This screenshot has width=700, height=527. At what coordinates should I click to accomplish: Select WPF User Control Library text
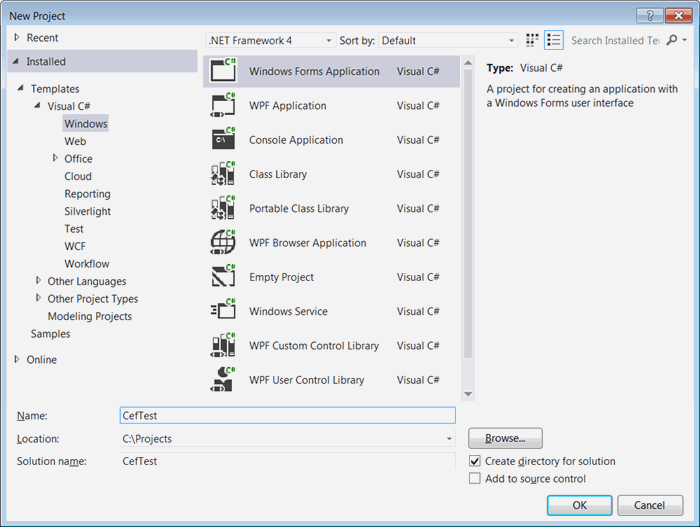point(307,380)
